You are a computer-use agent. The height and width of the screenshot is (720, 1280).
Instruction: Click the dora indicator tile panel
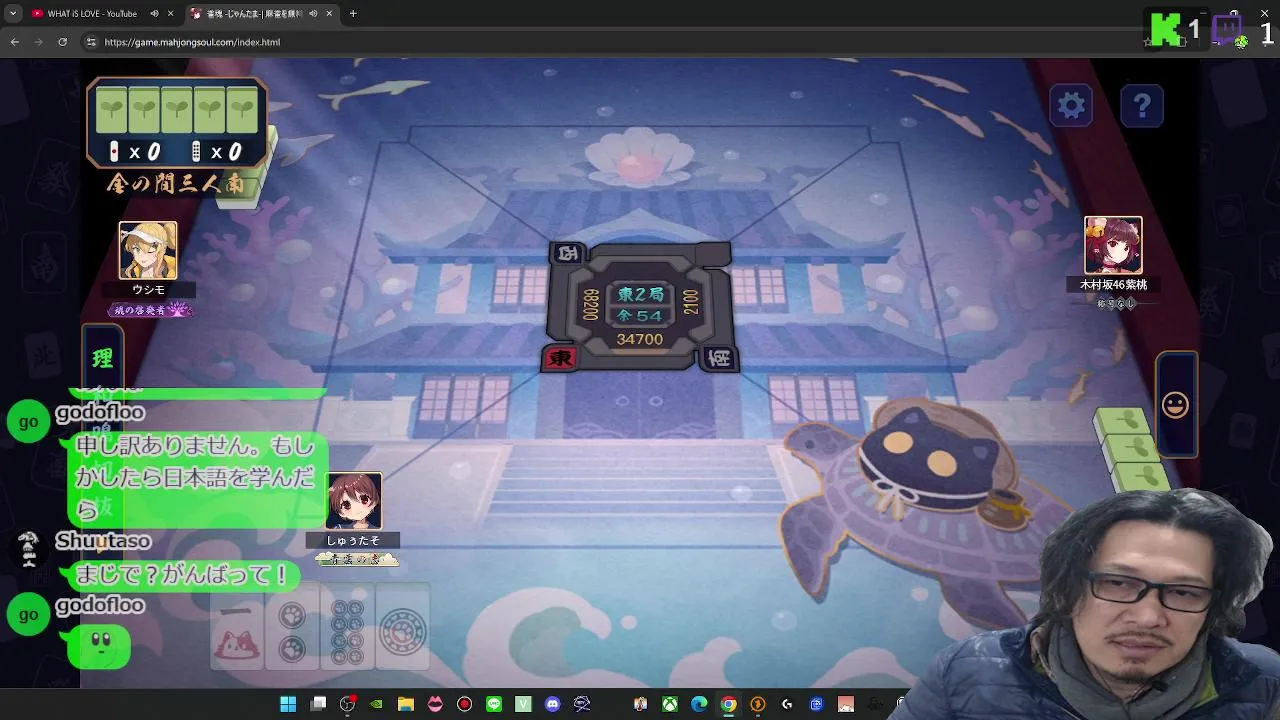click(177, 111)
